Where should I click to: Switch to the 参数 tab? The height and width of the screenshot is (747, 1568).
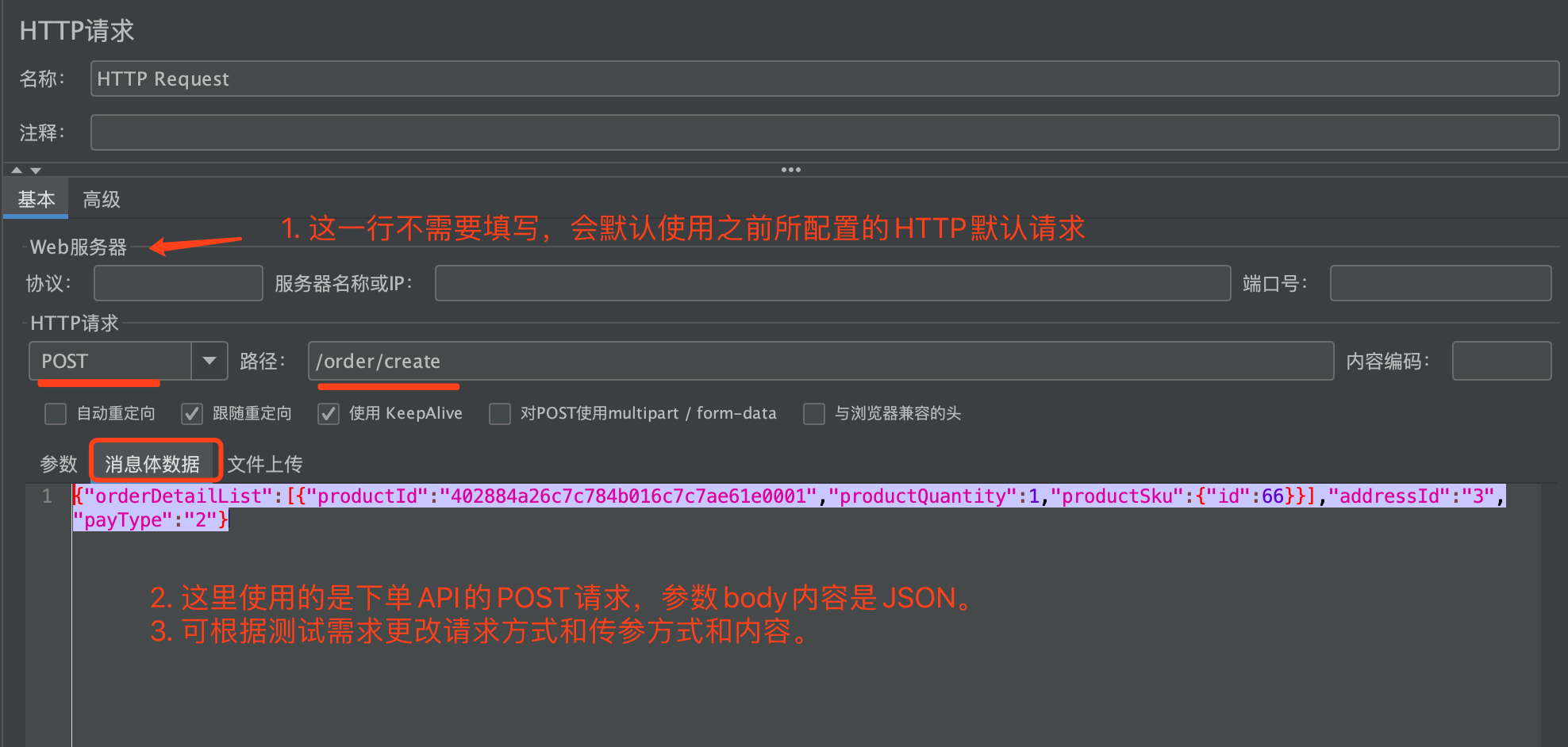[x=59, y=463]
